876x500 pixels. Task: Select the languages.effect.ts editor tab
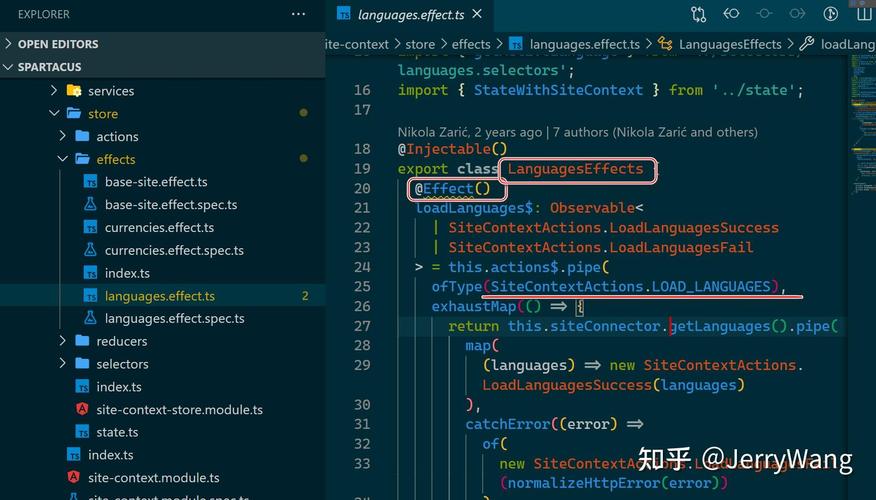410,15
